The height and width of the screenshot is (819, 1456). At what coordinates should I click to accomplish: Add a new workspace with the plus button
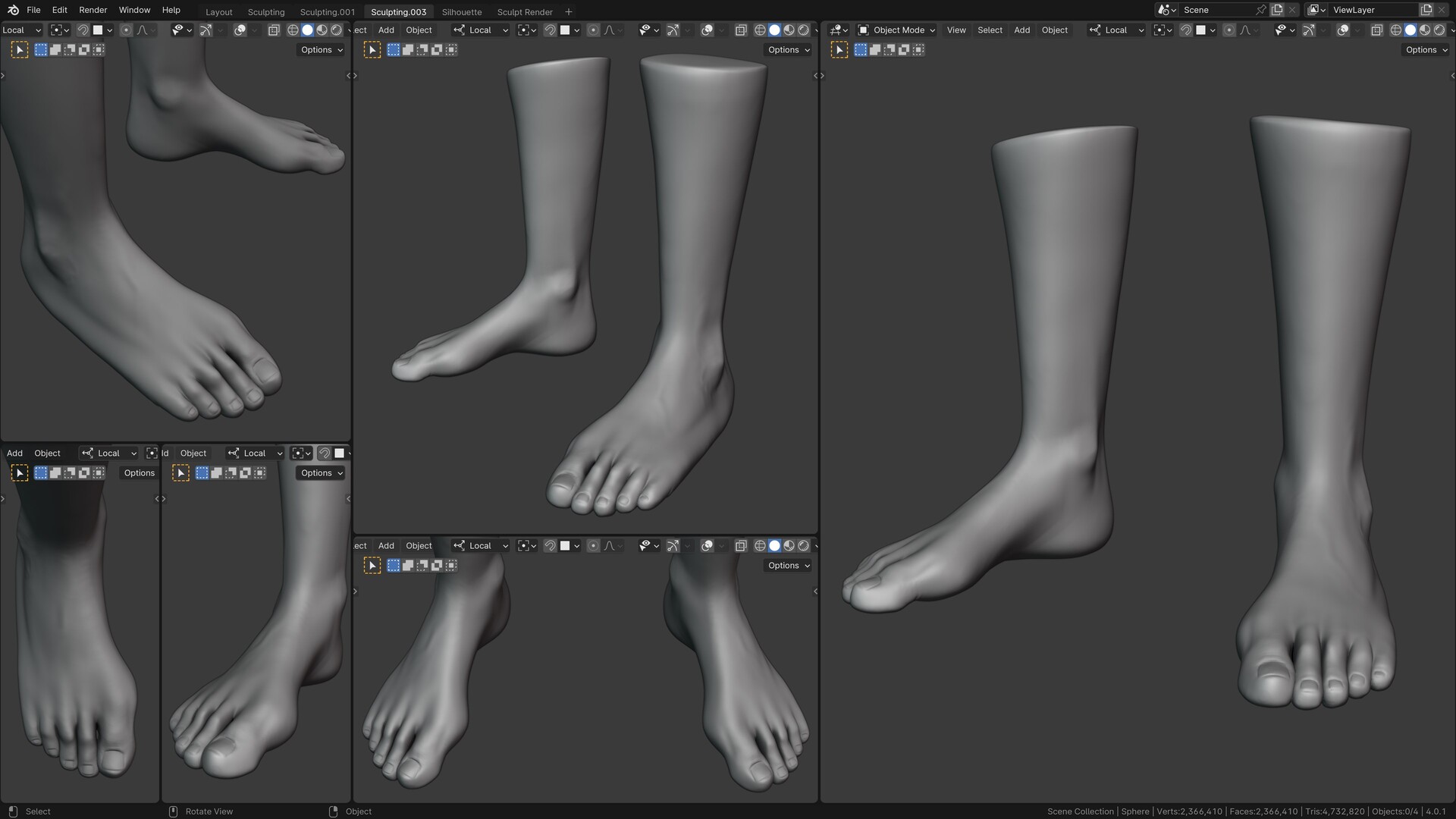click(x=569, y=11)
